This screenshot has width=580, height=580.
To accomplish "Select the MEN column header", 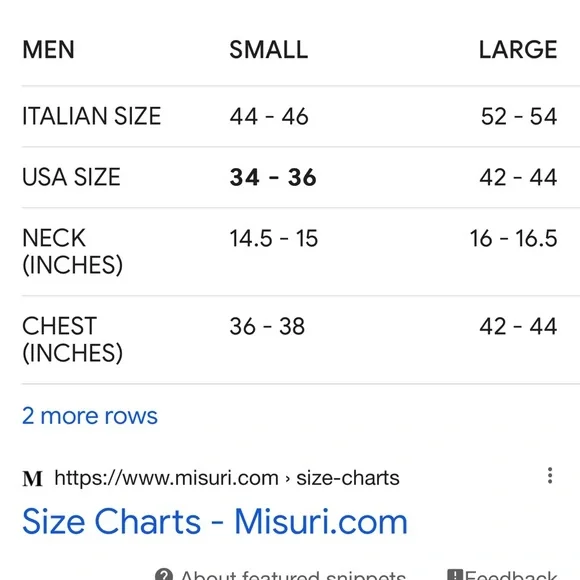I will coord(48,50).
